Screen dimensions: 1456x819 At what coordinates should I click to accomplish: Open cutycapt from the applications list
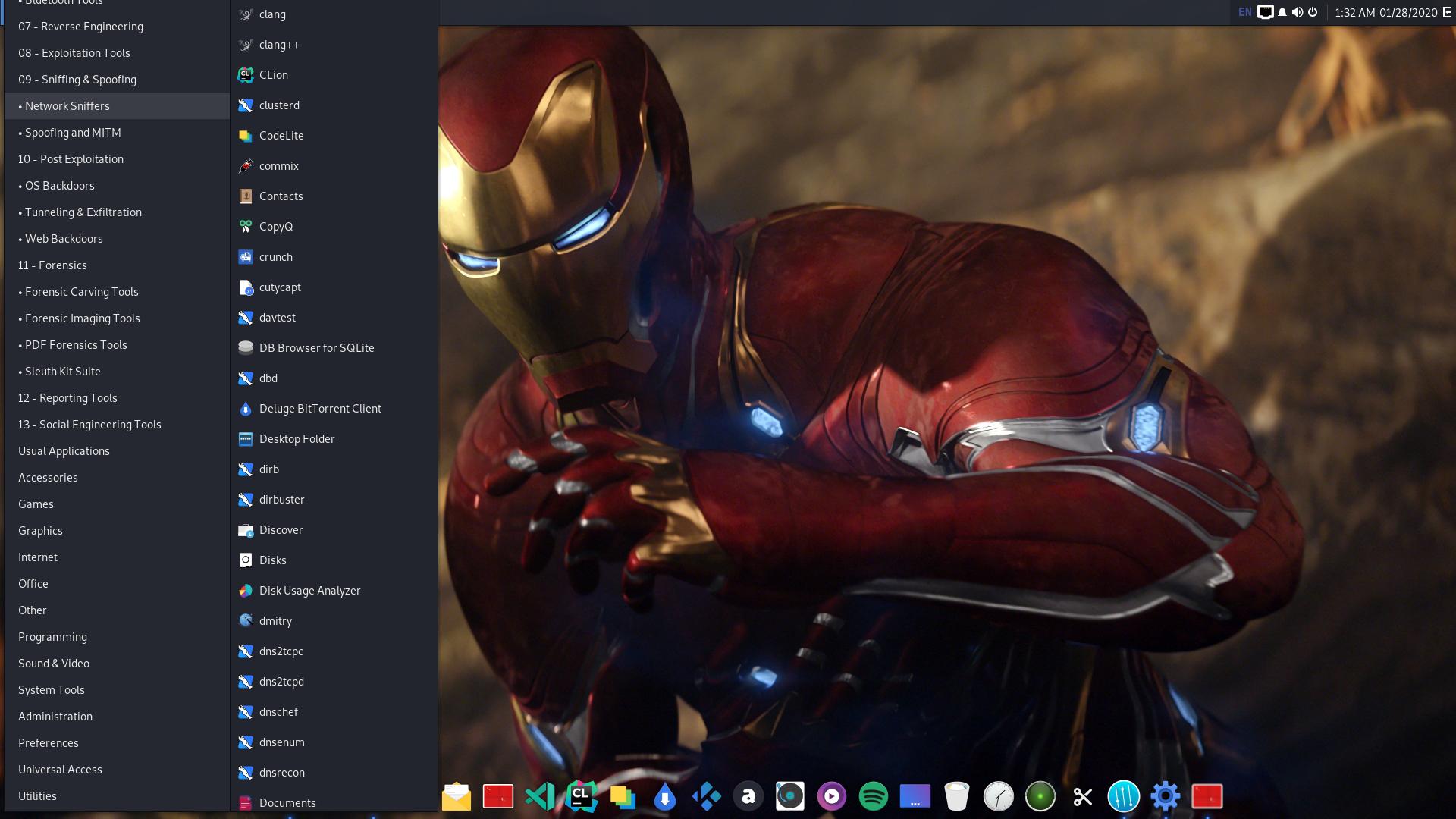tap(334, 287)
